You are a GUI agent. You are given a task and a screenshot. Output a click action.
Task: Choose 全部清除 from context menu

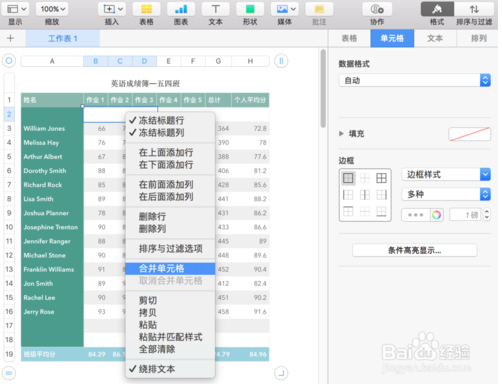click(170, 349)
